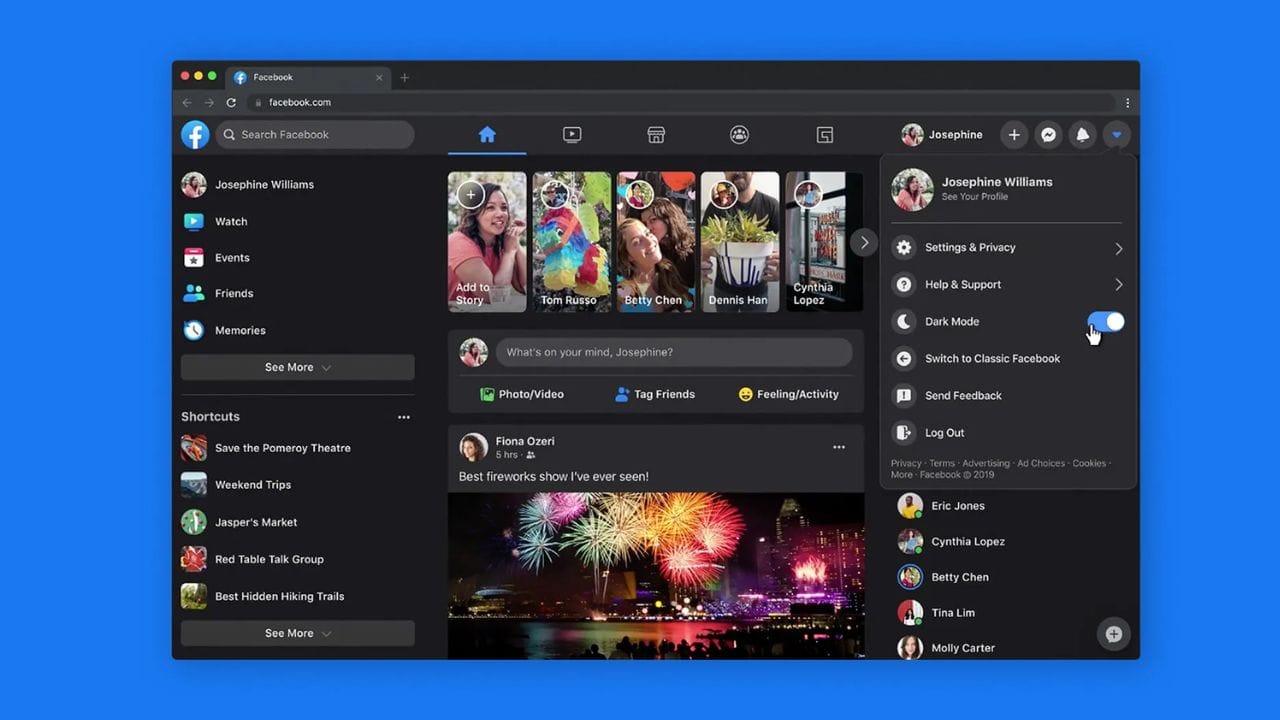Screen dimensions: 1280x720
Task: Start a new message with floating plus button
Action: click(x=1113, y=634)
